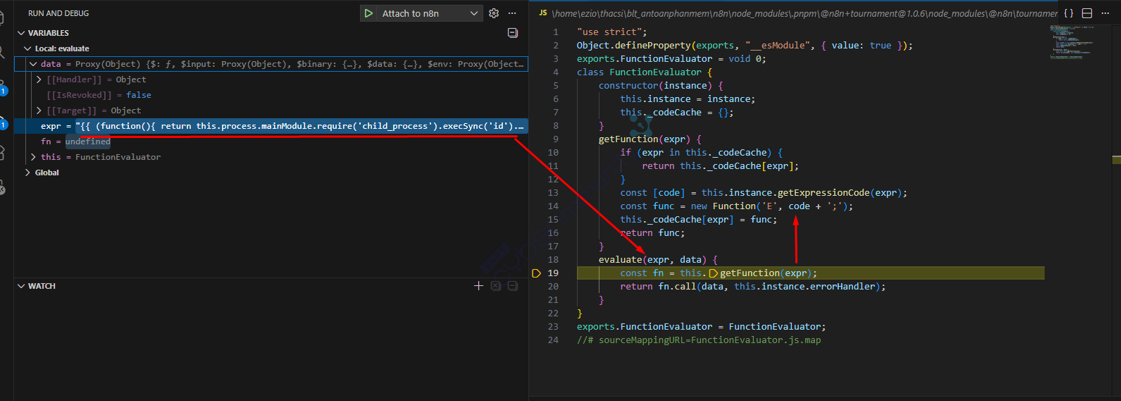
Task: Click 'exports.FunctionEvaluator = FunctionEvaluator;' line
Action: point(701,327)
